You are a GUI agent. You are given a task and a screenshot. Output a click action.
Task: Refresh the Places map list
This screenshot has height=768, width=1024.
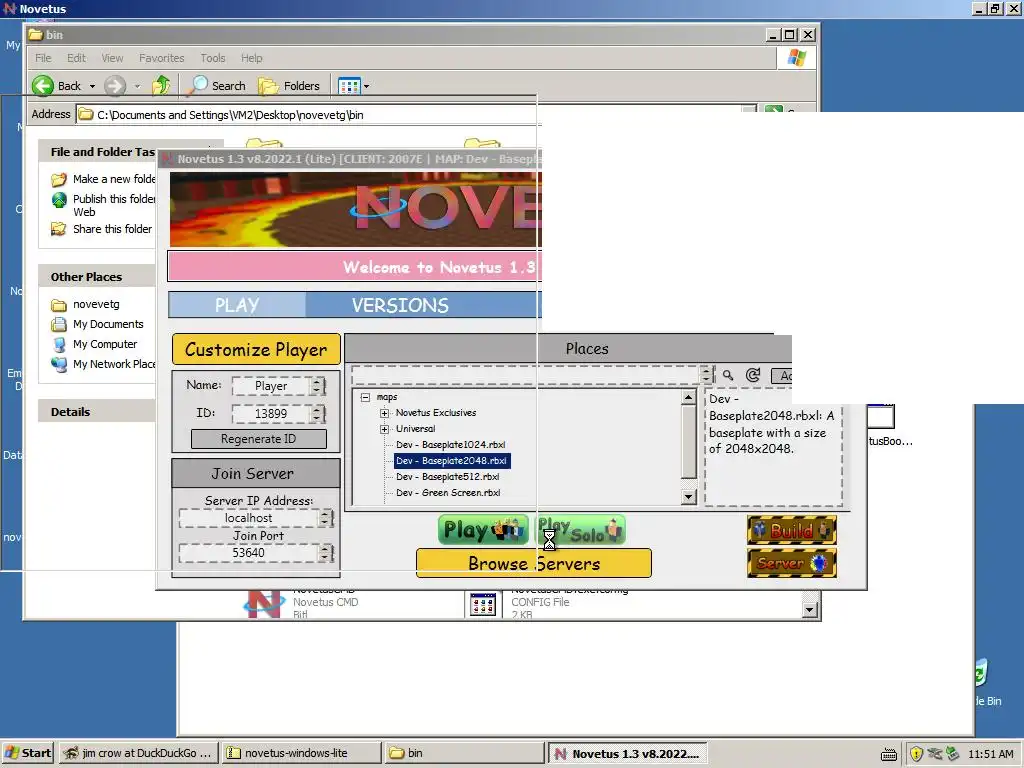(x=753, y=376)
